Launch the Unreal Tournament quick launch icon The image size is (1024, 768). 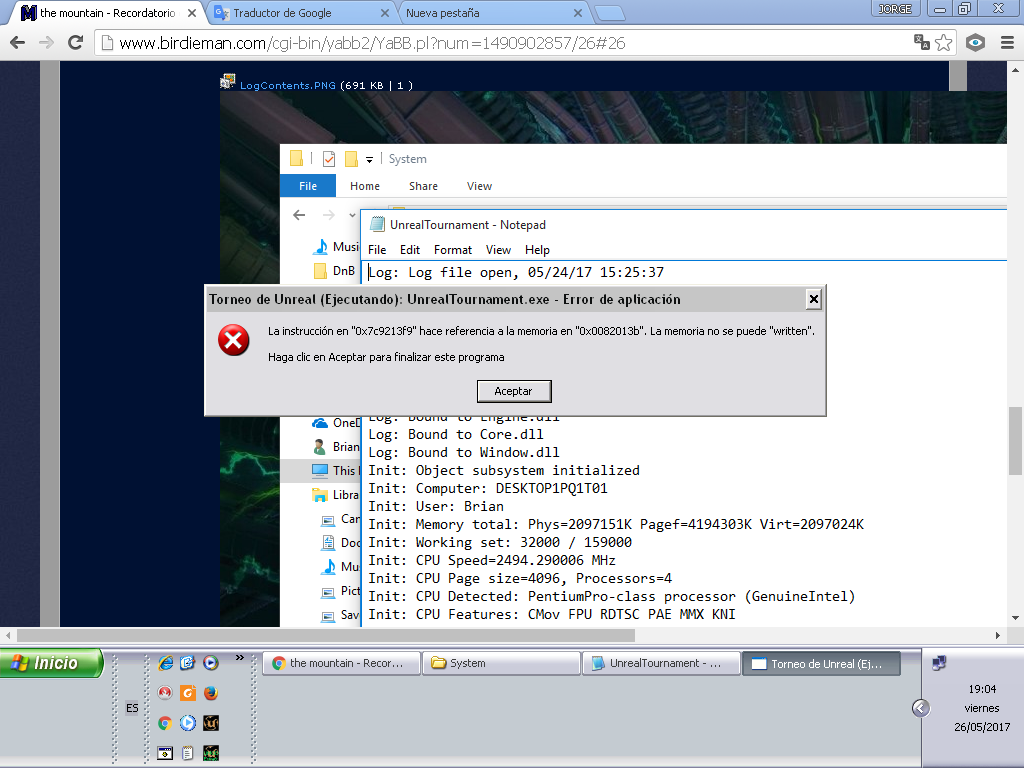pyautogui.click(x=210, y=723)
